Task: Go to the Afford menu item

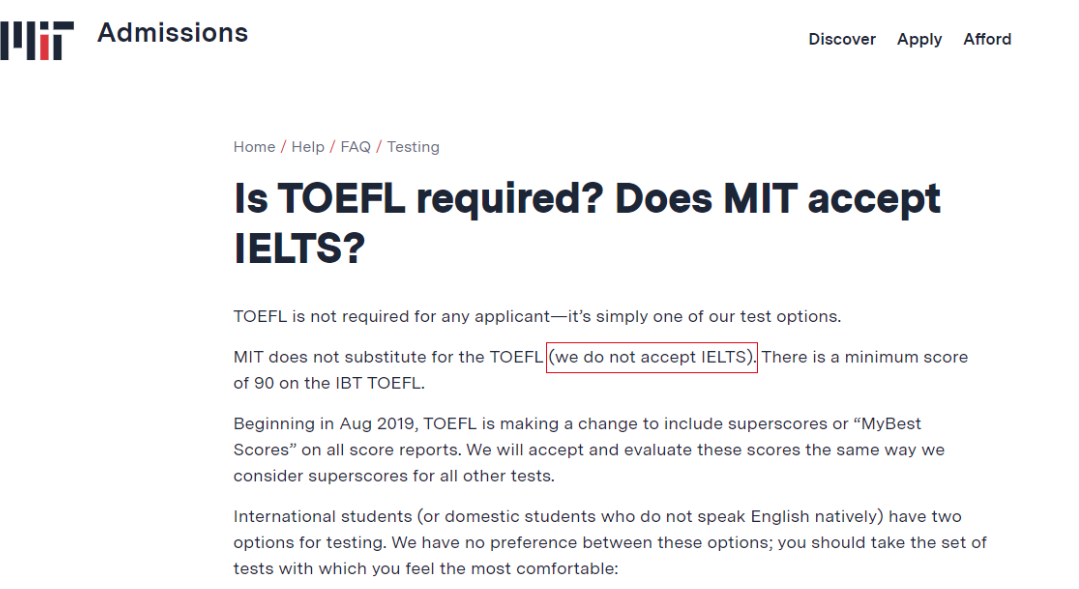Action: coord(987,39)
